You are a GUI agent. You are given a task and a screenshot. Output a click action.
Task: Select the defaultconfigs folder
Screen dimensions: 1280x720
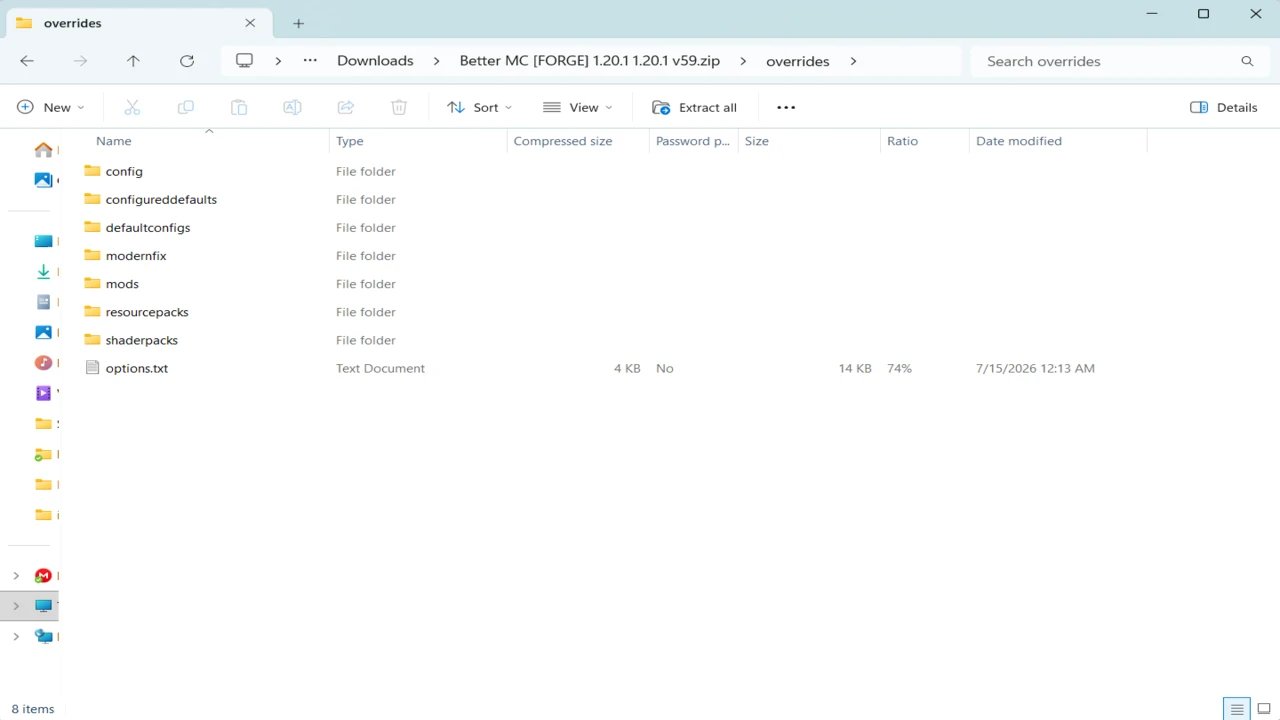137,227
